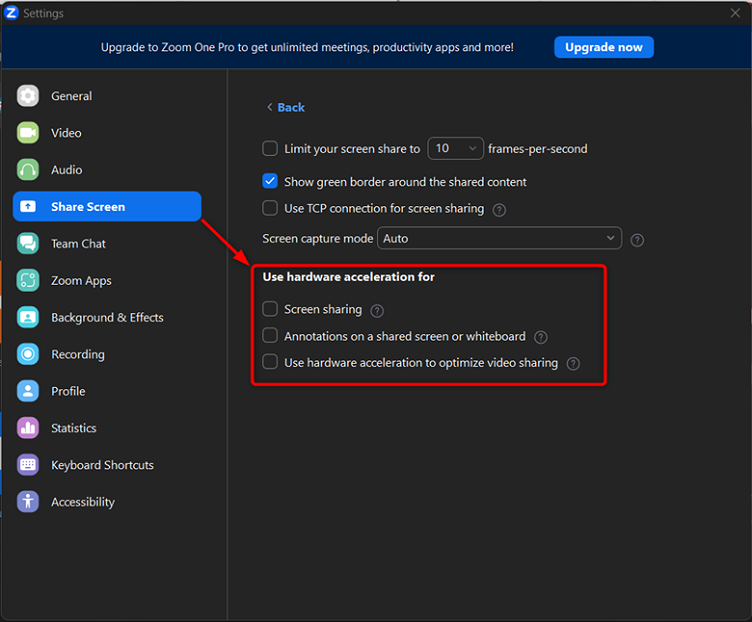This screenshot has width=752, height=622.
Task: Click the 'Use hardware acceleration for' heading
Action: pos(348,277)
